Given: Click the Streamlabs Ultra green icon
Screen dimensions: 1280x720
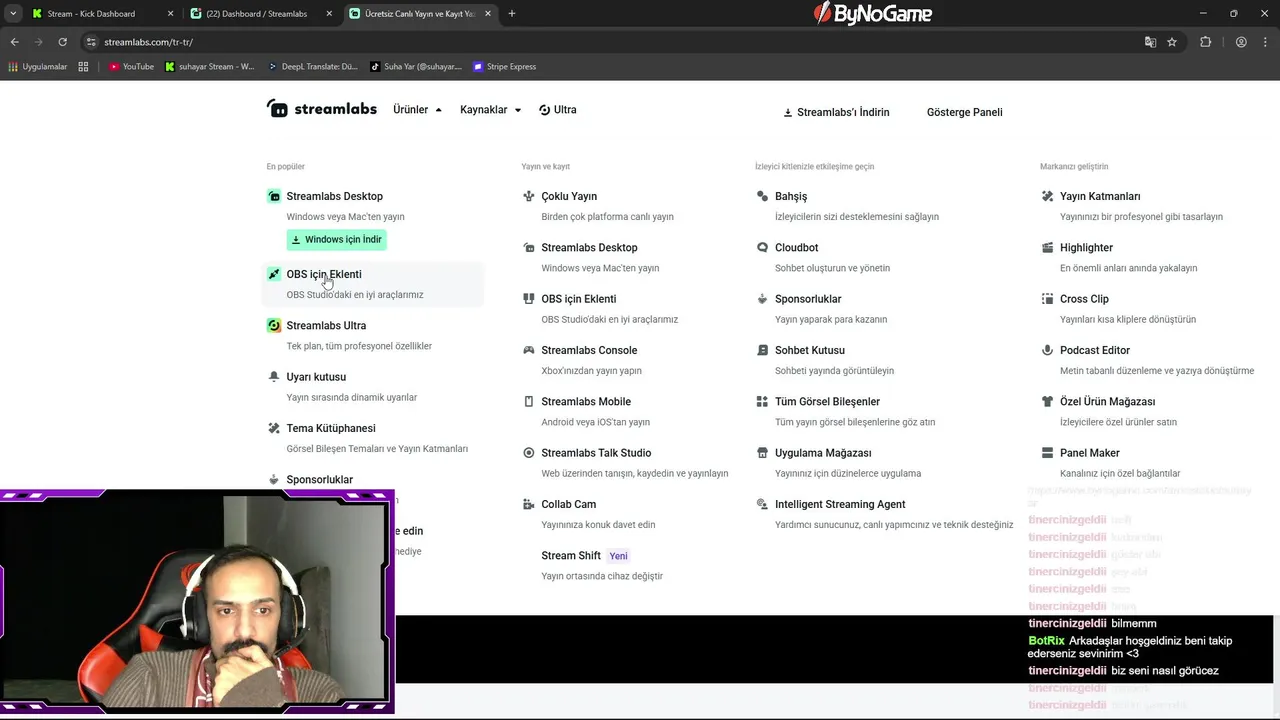Looking at the screenshot, I should (x=274, y=325).
